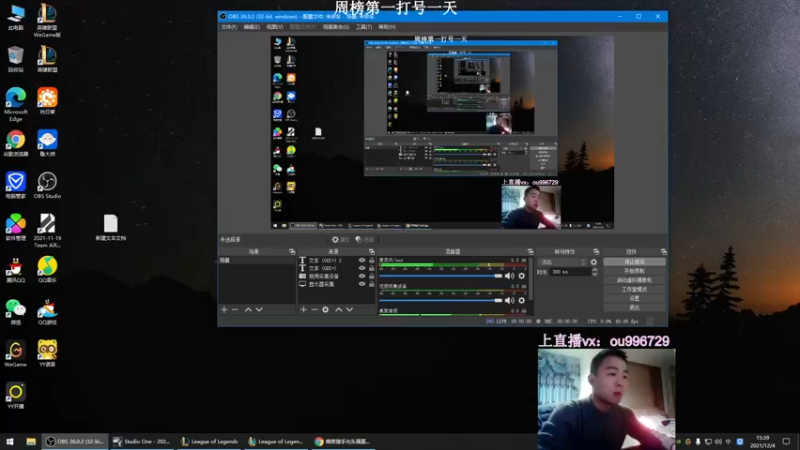Image resolution: width=800 pixels, height=450 pixels.
Task: Open the scene transition type dropdown
Action: [563, 262]
